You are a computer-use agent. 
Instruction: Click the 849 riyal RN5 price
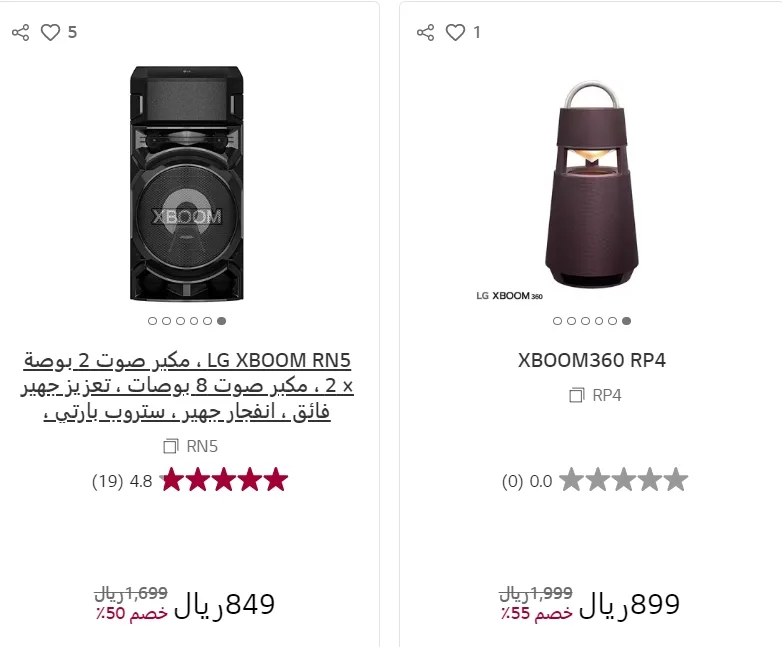[x=224, y=604]
